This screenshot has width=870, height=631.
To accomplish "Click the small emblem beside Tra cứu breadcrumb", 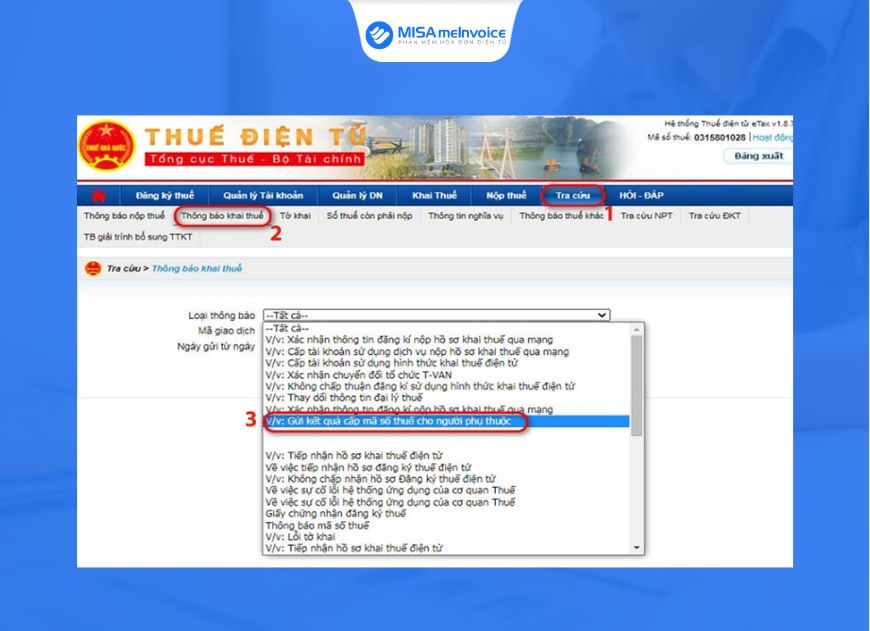I will 93,269.
